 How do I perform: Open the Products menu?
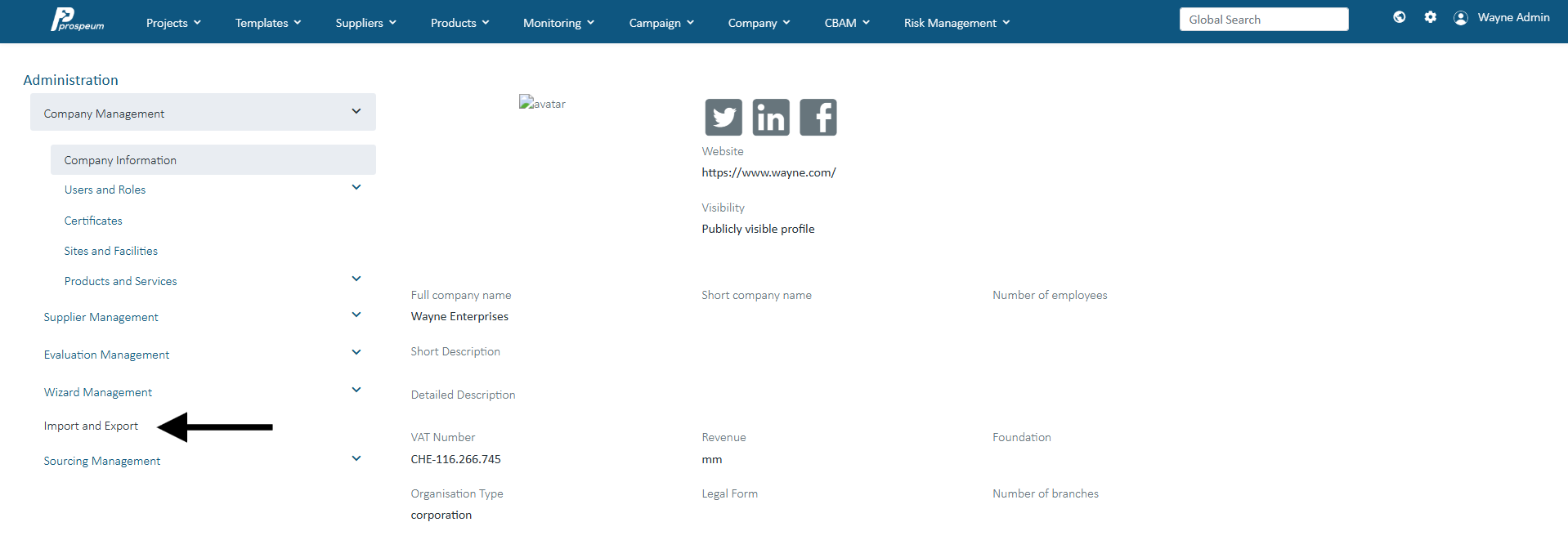[459, 23]
